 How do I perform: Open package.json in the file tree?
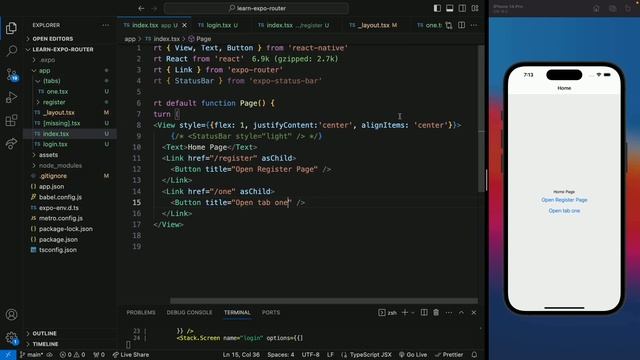point(58,240)
